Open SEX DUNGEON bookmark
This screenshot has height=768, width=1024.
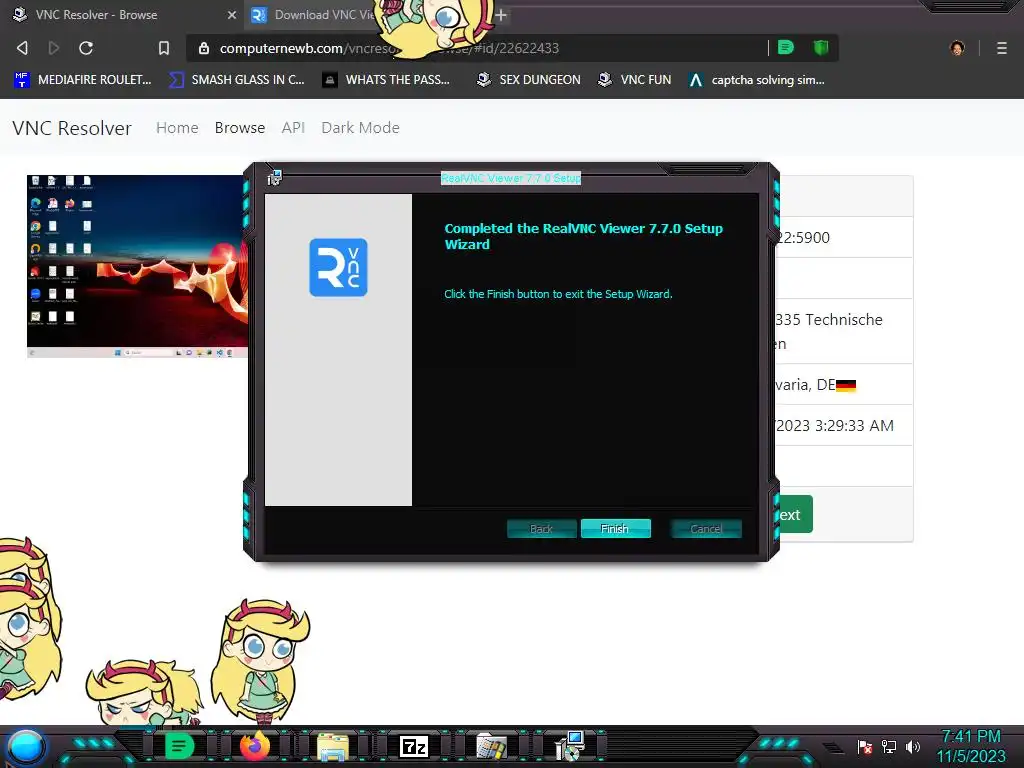point(529,80)
